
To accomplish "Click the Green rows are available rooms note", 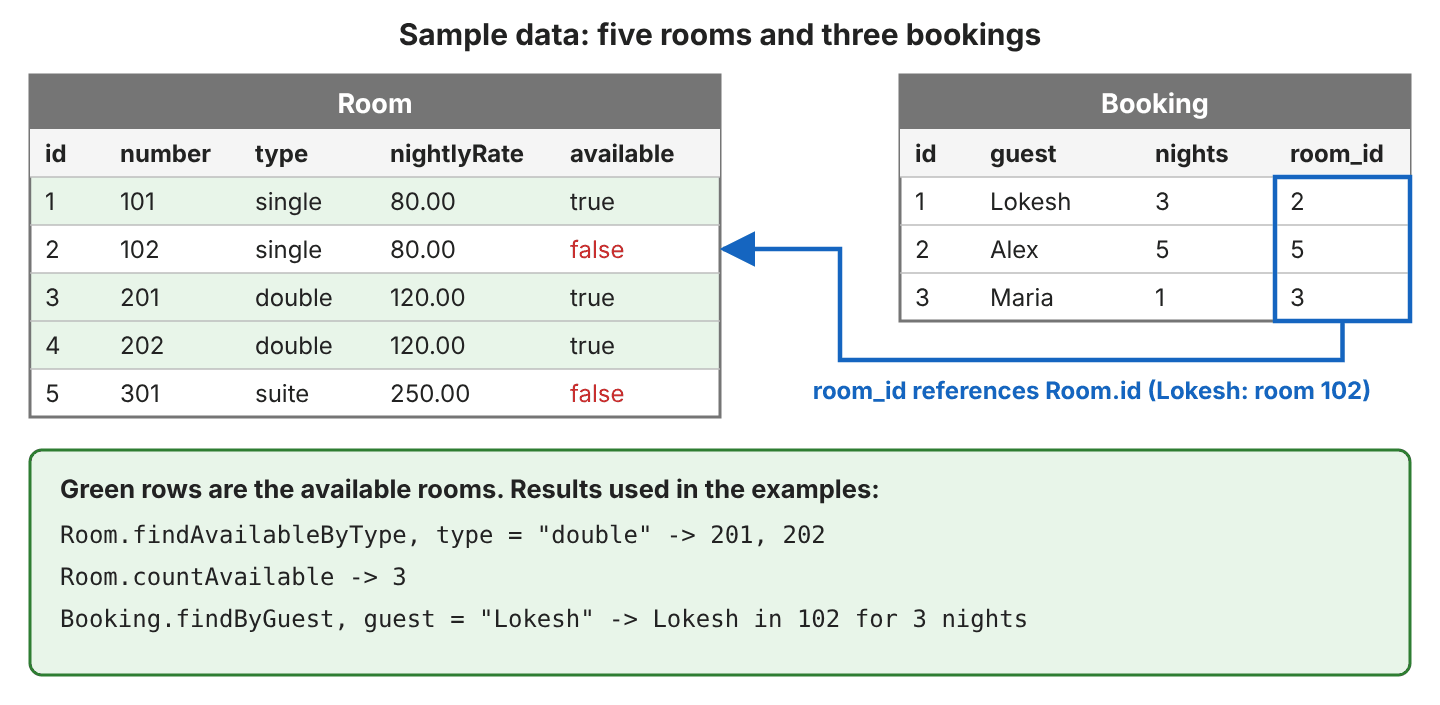I will 469,490.
